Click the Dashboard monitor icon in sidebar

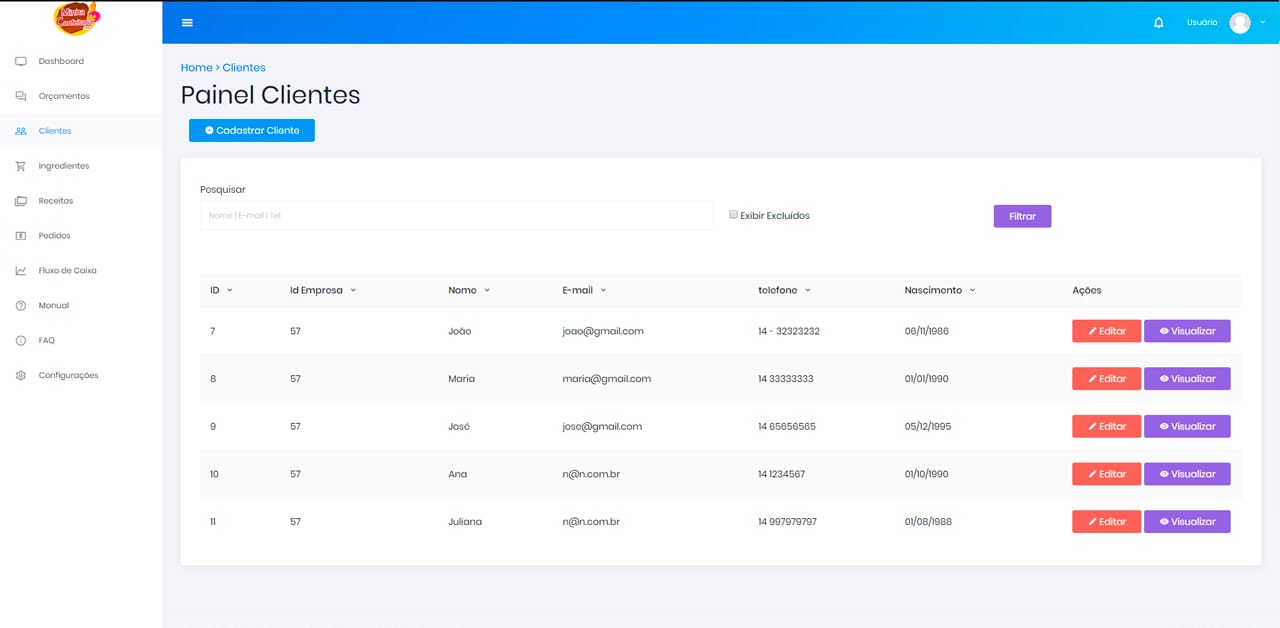pyautogui.click(x=21, y=62)
